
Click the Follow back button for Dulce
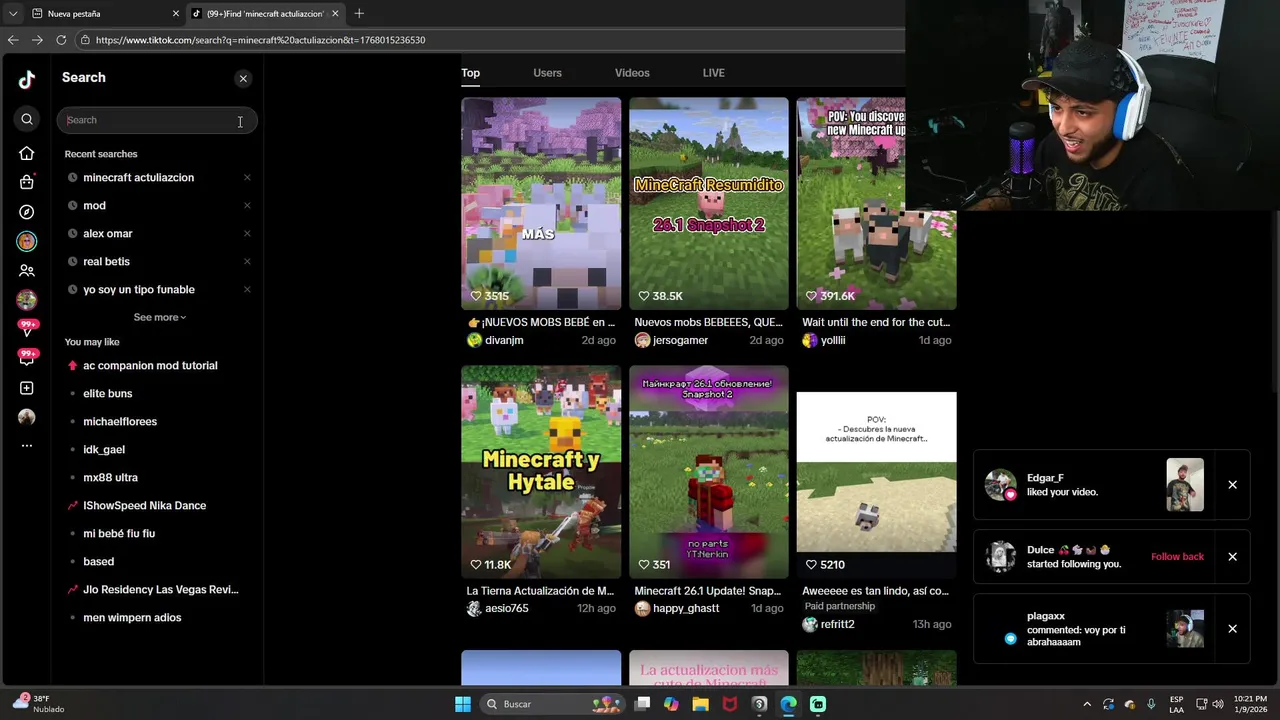(1177, 557)
